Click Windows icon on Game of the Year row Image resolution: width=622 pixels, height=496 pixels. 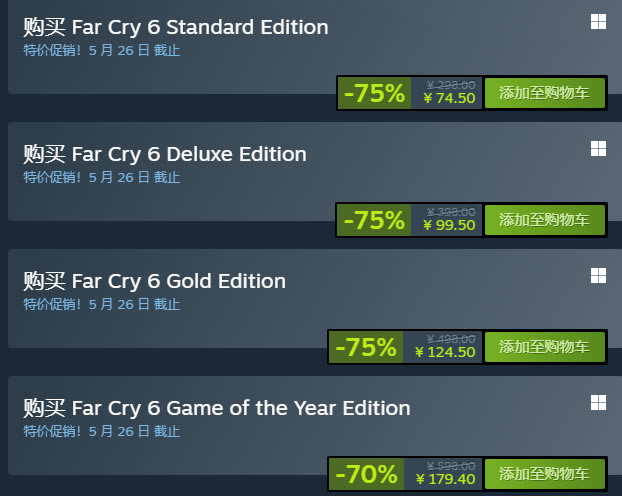(x=597, y=402)
